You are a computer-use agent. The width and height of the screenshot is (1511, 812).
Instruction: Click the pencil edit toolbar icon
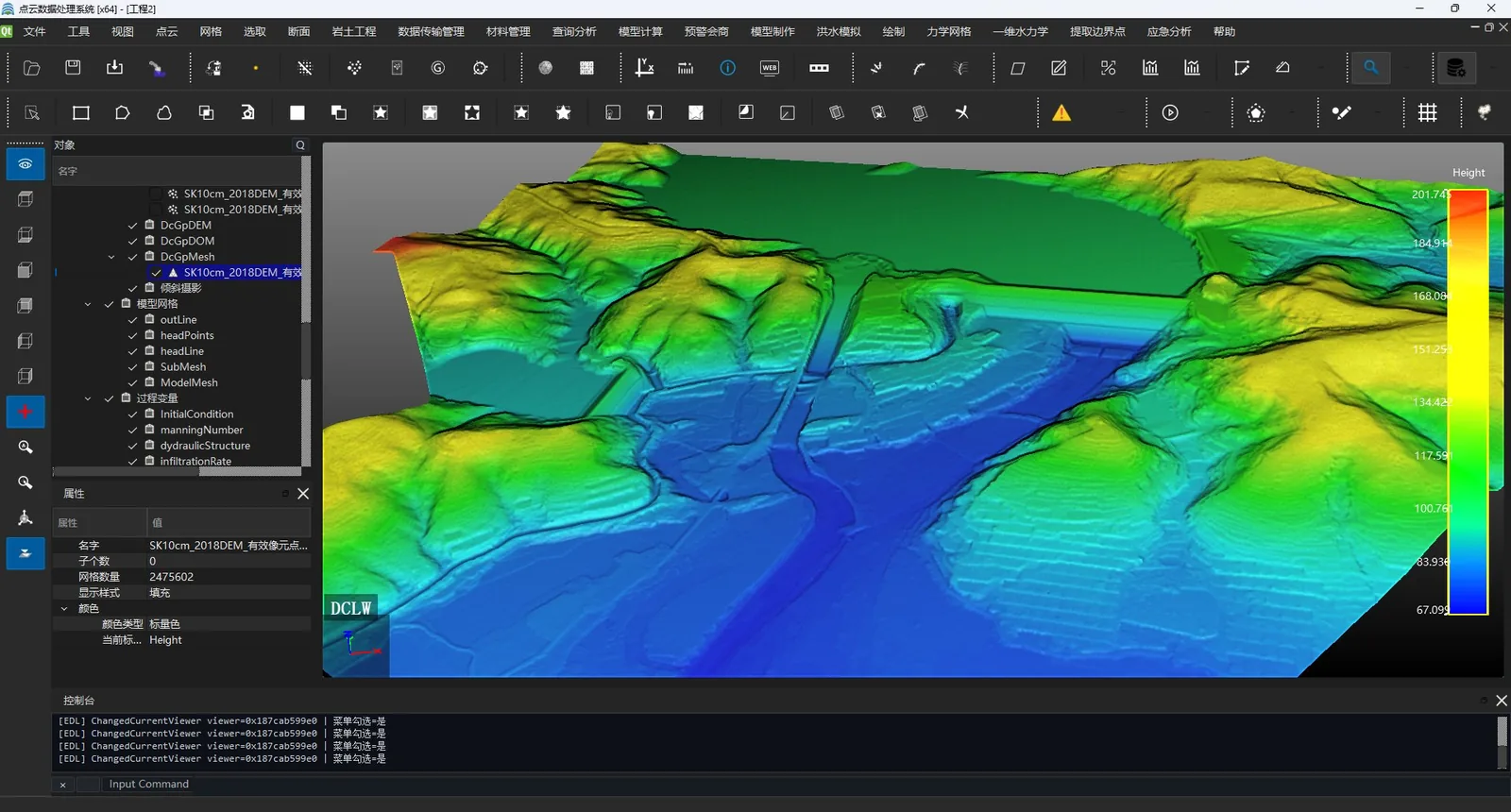[x=1059, y=68]
